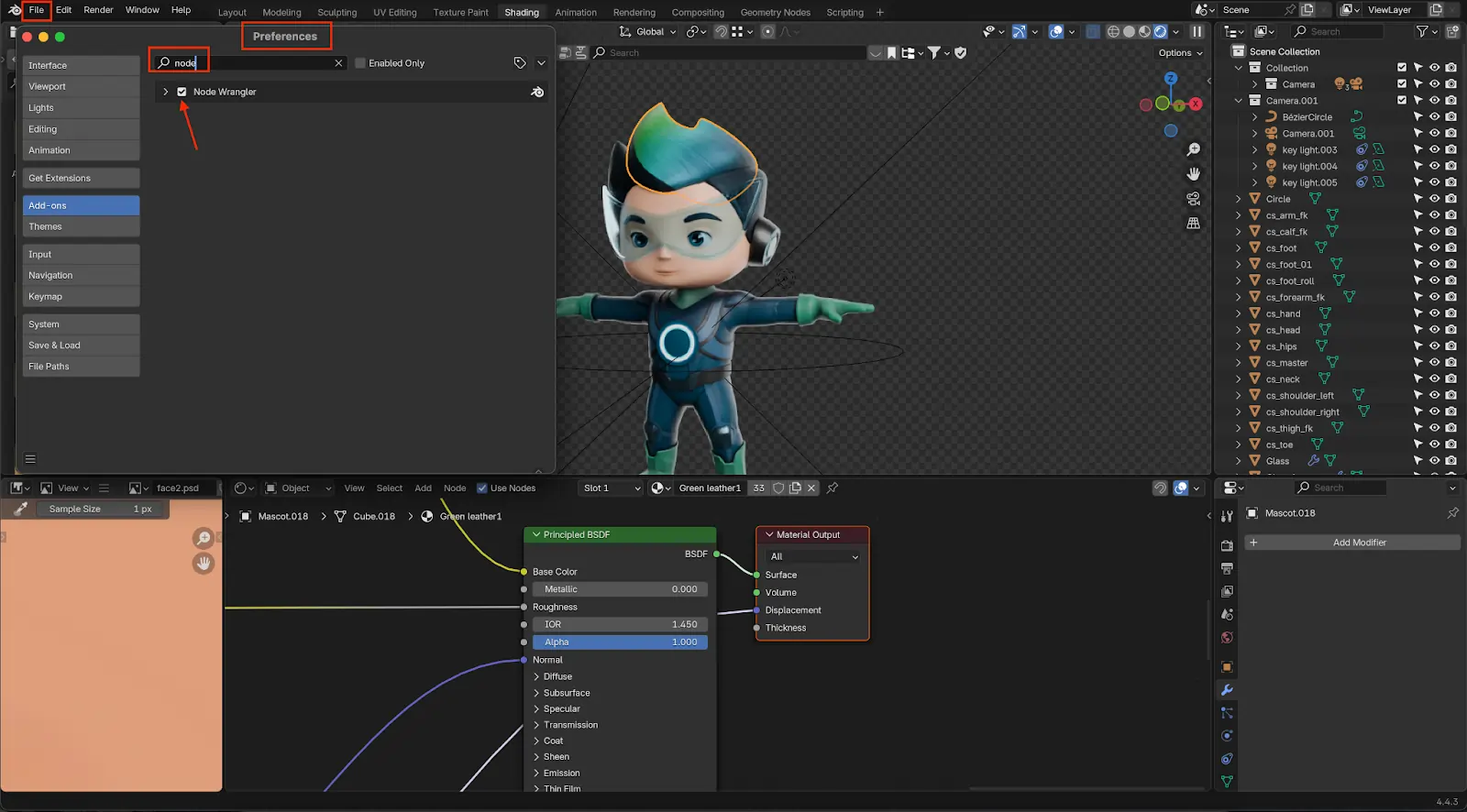Toggle the snap magnet in viewport header

[721, 31]
